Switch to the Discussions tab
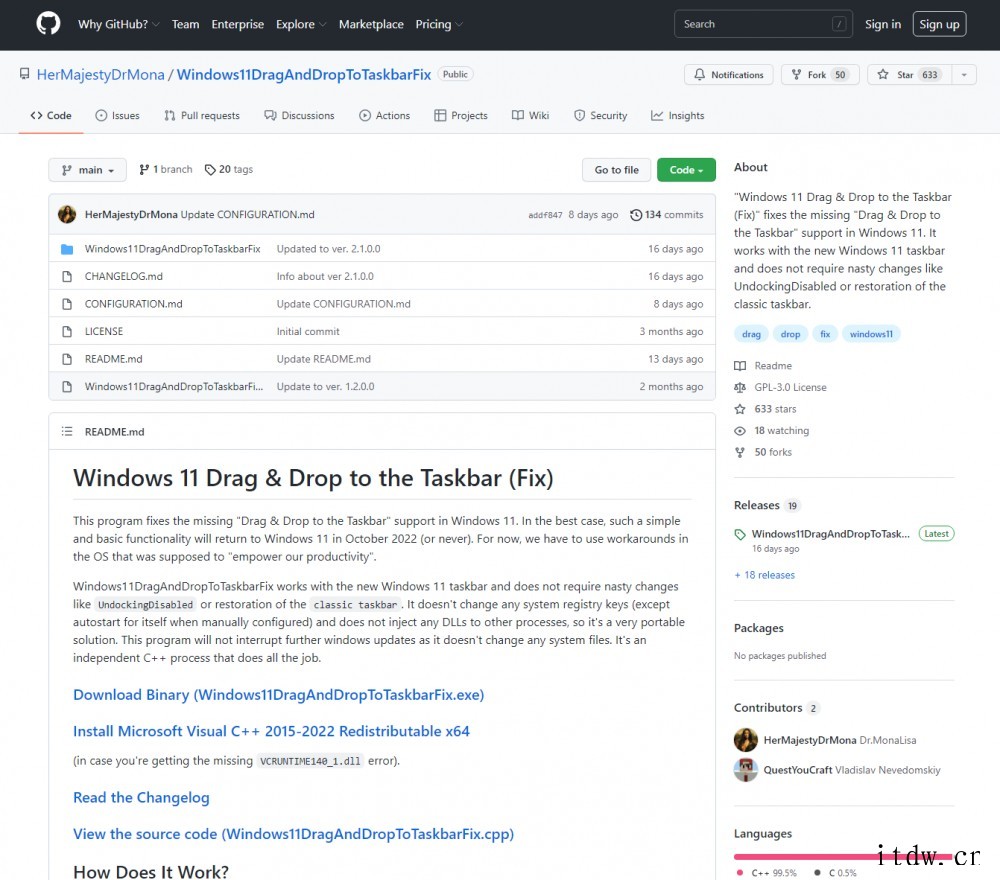 point(299,115)
